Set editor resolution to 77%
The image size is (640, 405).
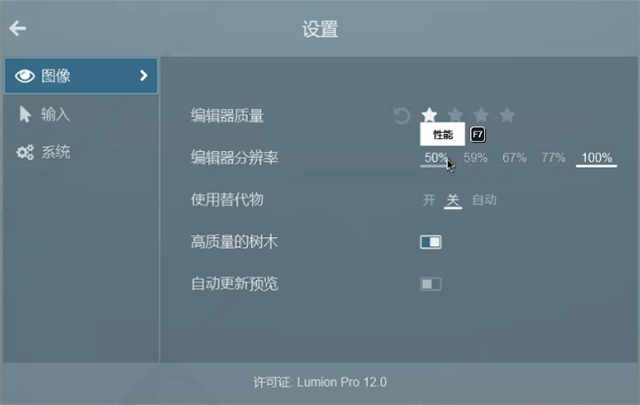click(x=553, y=158)
